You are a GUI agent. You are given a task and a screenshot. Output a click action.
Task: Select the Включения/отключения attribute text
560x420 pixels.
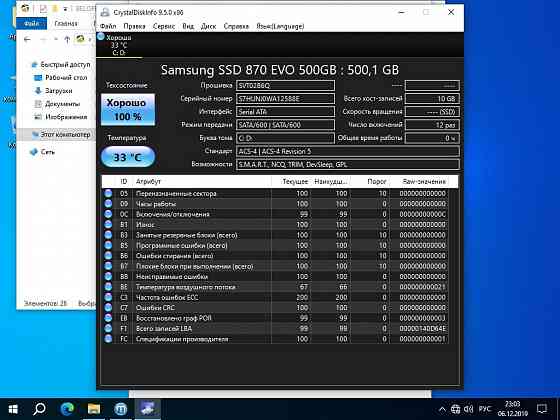click(x=172, y=214)
